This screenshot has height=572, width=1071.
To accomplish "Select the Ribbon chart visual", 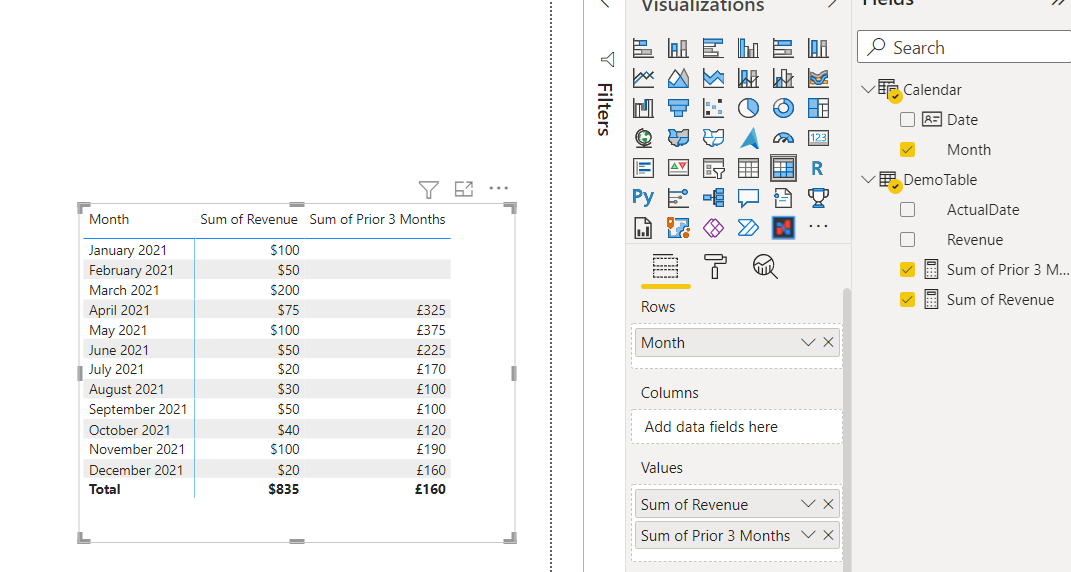I will coord(818,78).
